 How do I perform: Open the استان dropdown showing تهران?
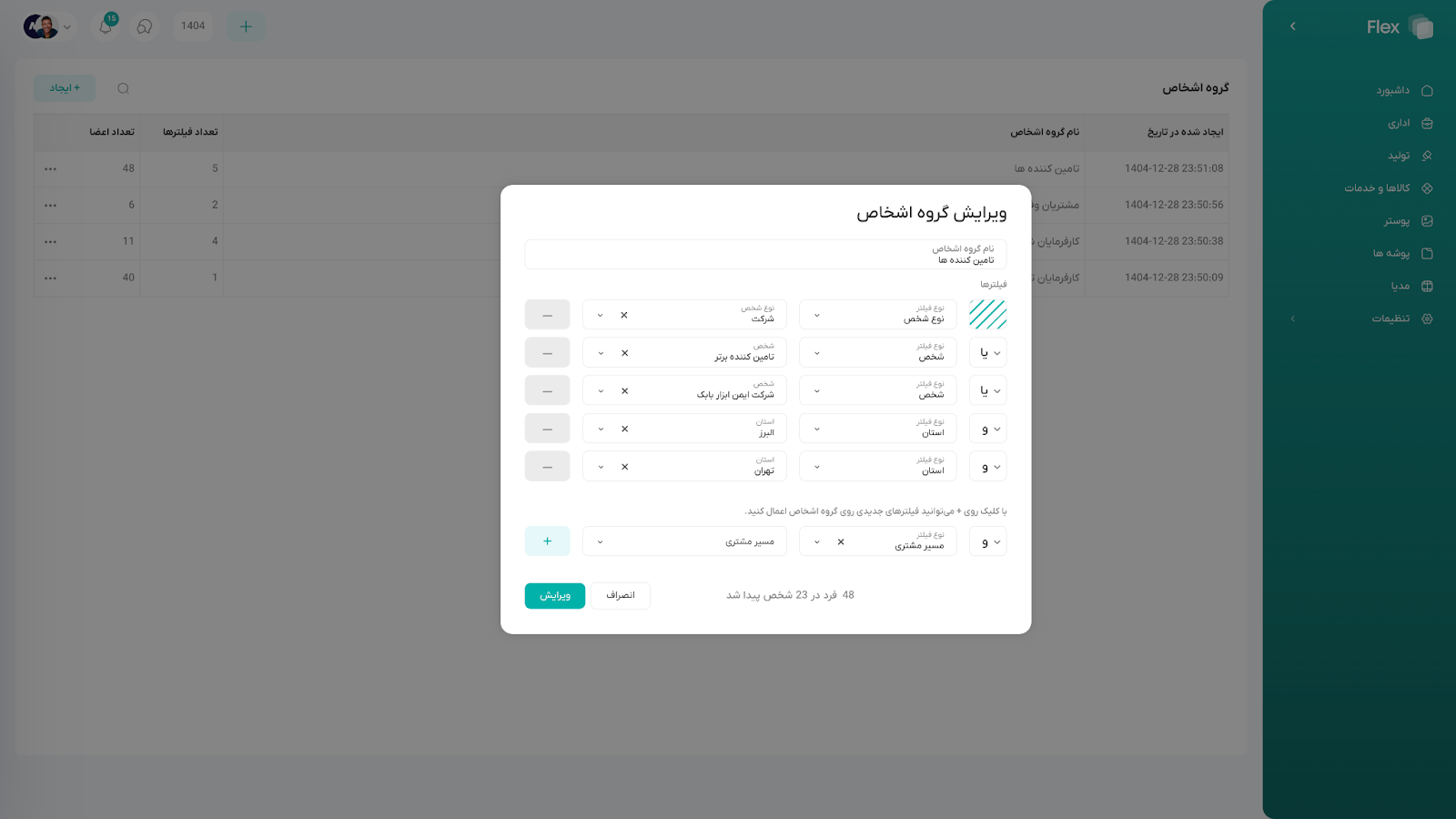[x=684, y=467]
